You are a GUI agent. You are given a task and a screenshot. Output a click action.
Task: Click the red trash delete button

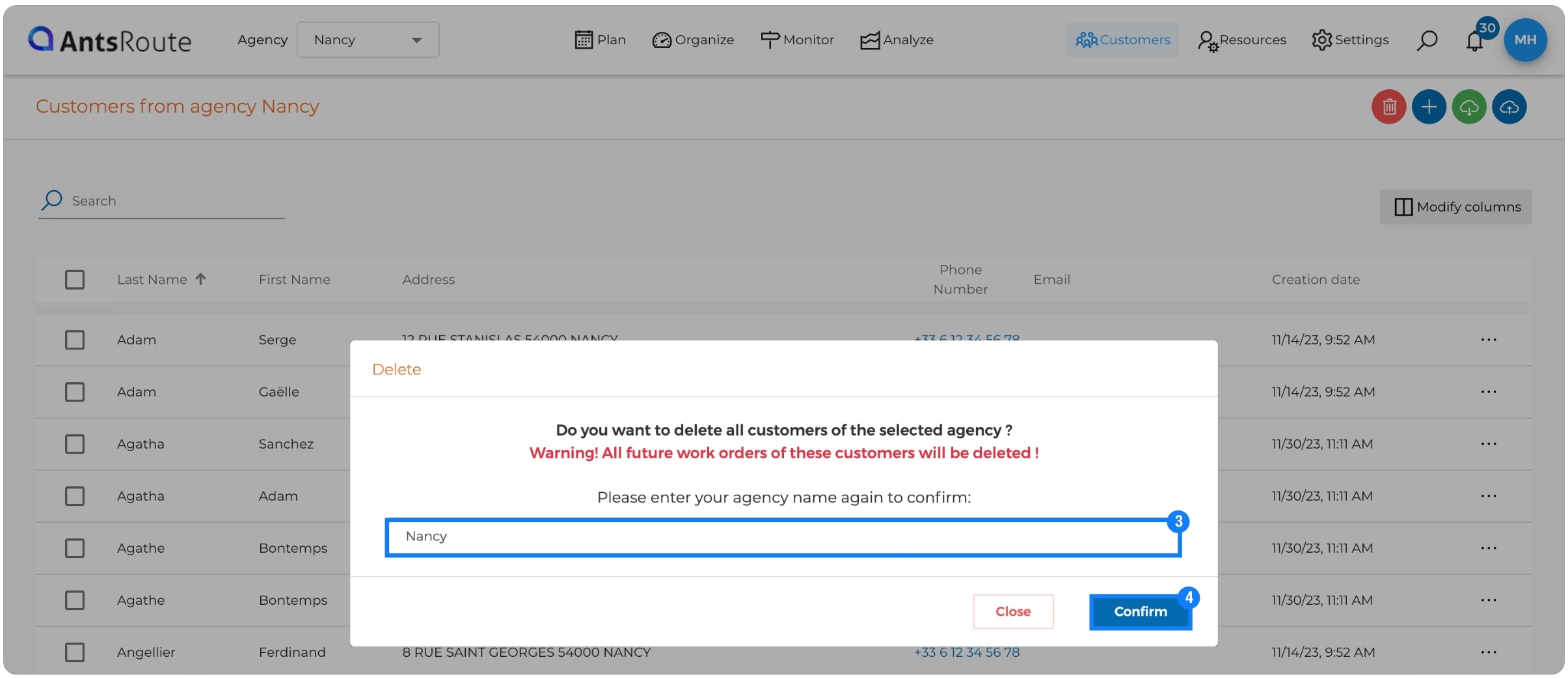(1389, 107)
